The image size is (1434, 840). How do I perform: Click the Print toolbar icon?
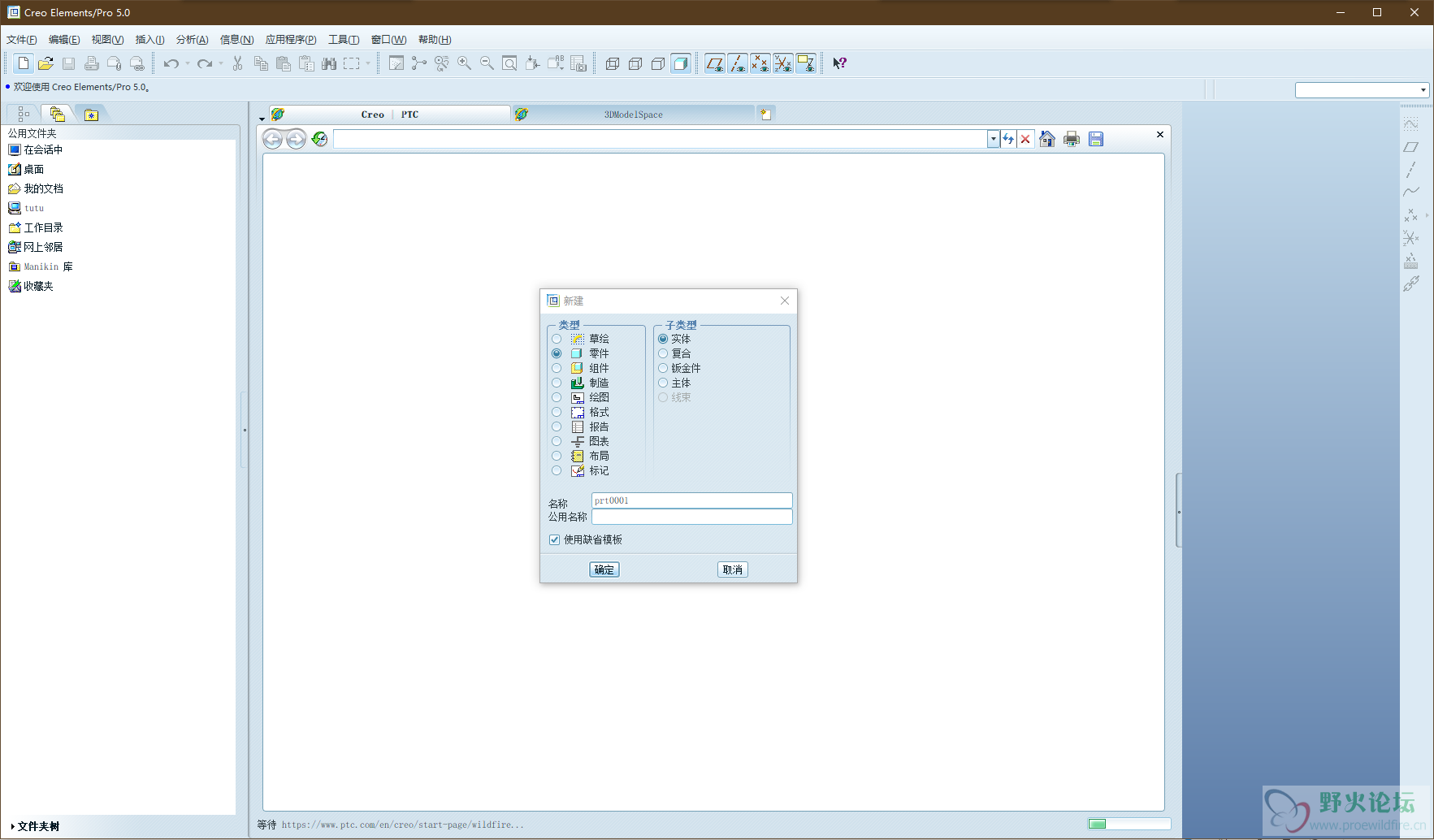(92, 63)
